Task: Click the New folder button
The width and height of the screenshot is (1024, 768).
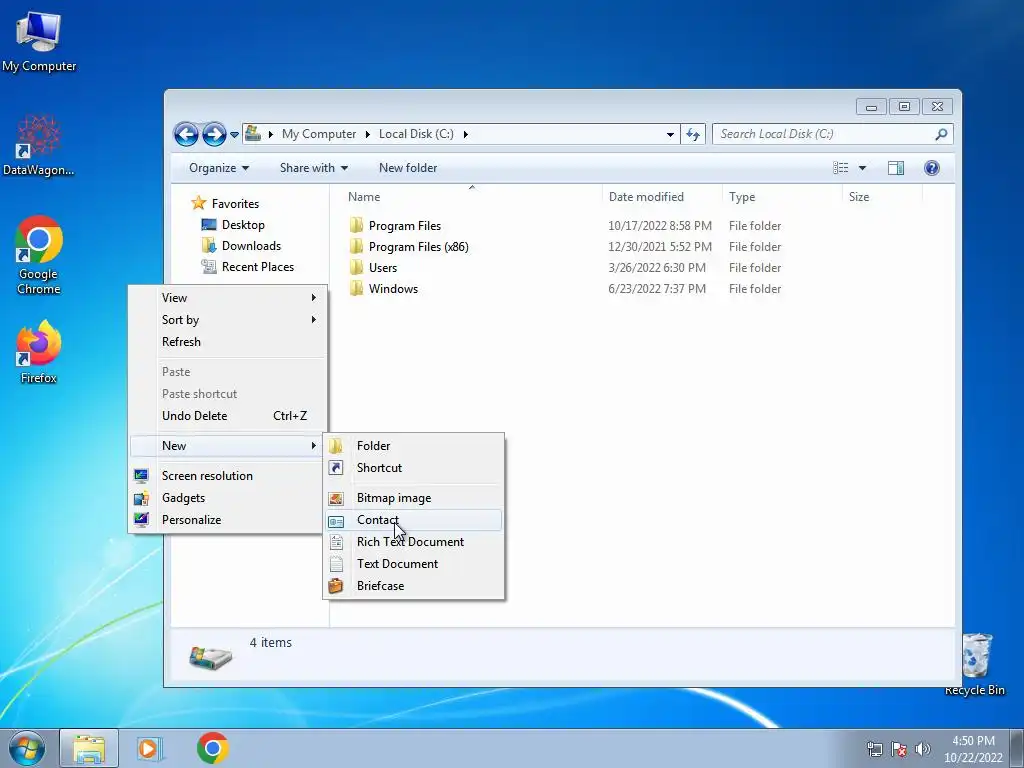Action: point(408,168)
